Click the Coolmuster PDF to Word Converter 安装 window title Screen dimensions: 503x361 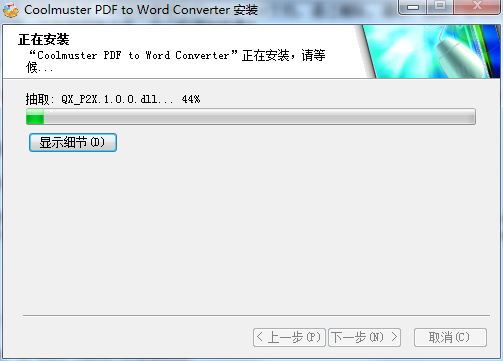[x=141, y=10]
